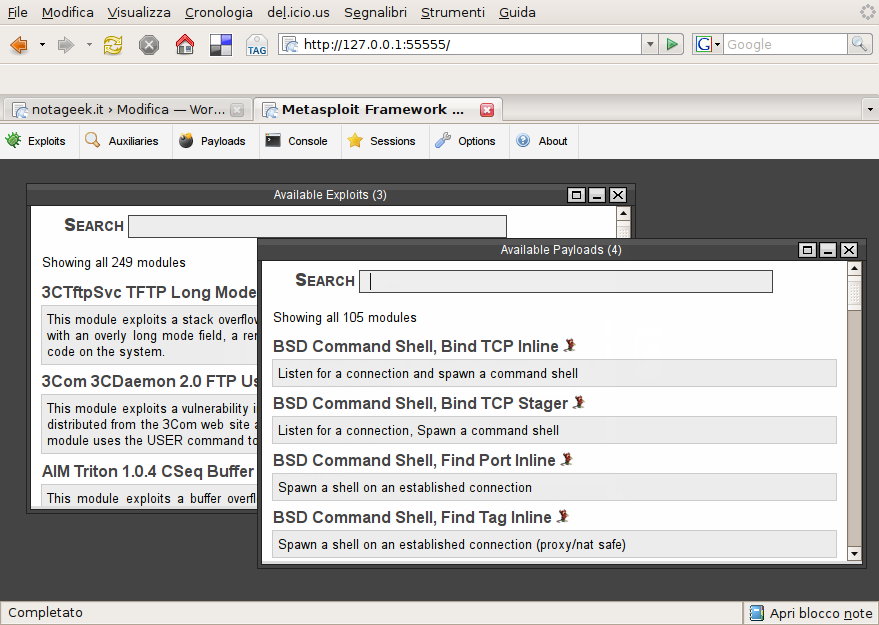879x625 pixels.
Task: Open BSD Command Shell, Find Tag Inline
Action: point(412,517)
